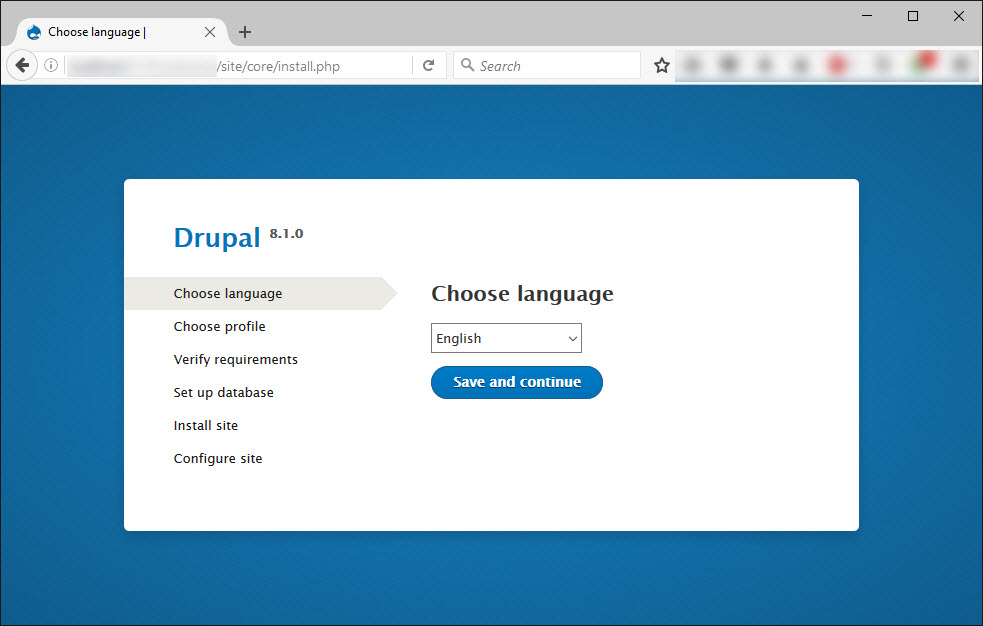Image resolution: width=983 pixels, height=626 pixels.
Task: Bookmark this page with the star icon
Action: [661, 65]
